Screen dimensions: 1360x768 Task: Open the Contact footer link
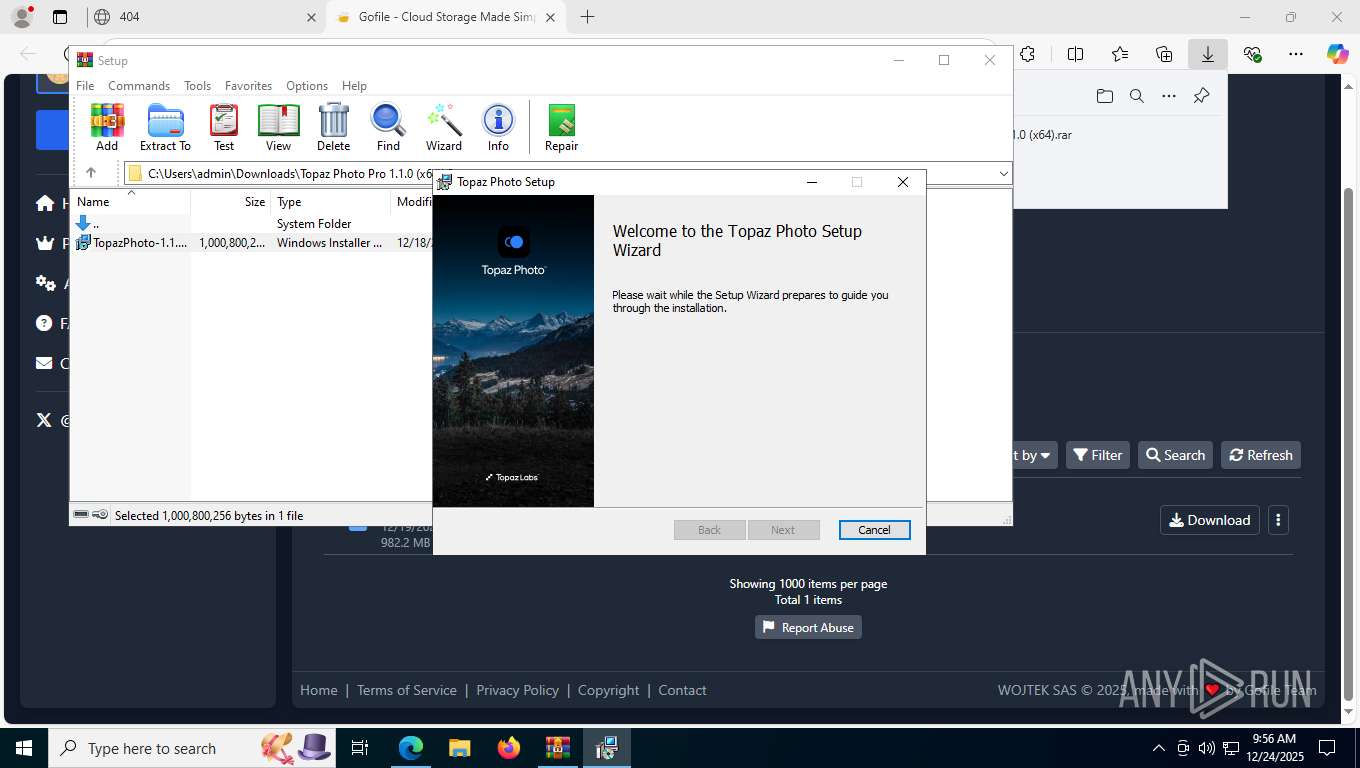pyautogui.click(x=682, y=690)
